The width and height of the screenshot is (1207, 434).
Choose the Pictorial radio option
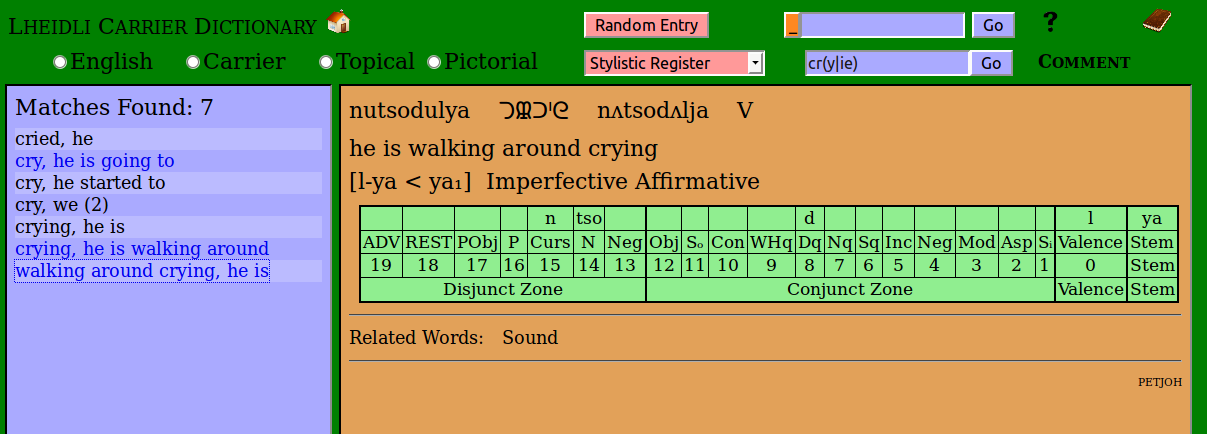[434, 62]
